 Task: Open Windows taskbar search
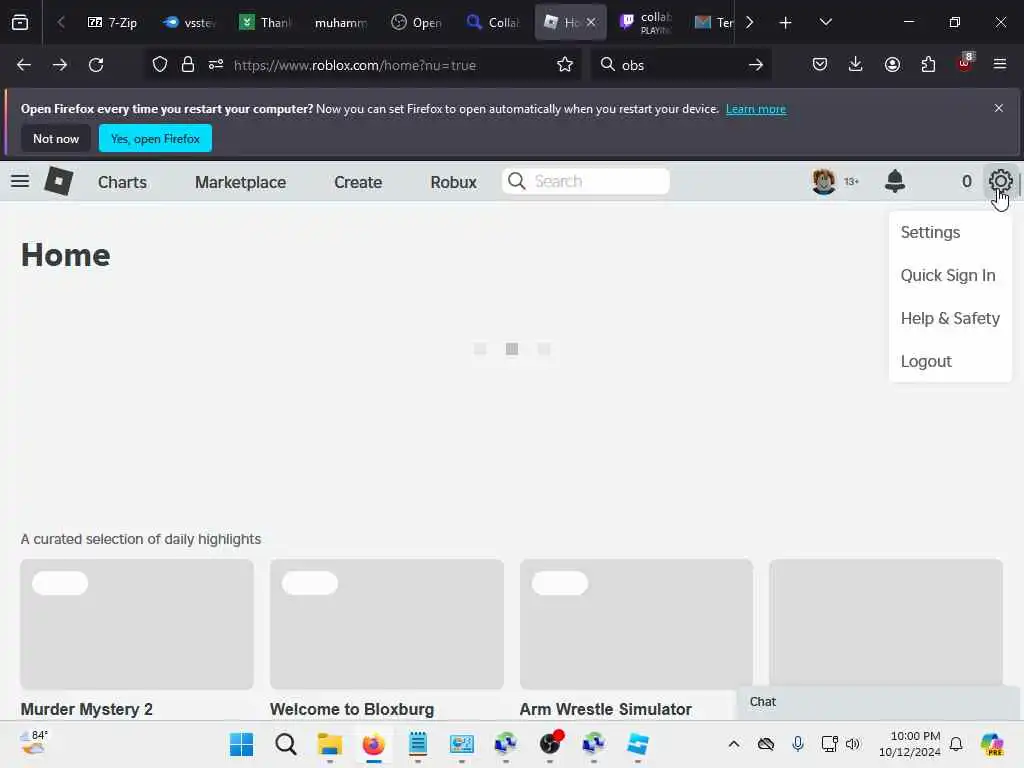click(x=285, y=744)
